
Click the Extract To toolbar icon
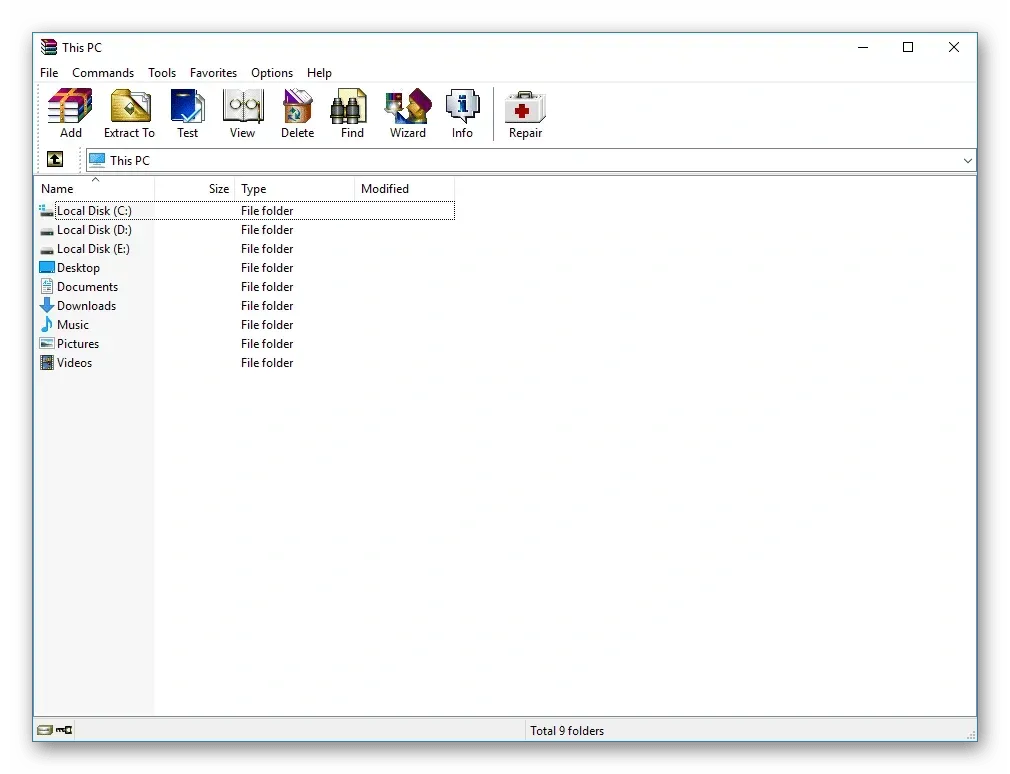(130, 107)
